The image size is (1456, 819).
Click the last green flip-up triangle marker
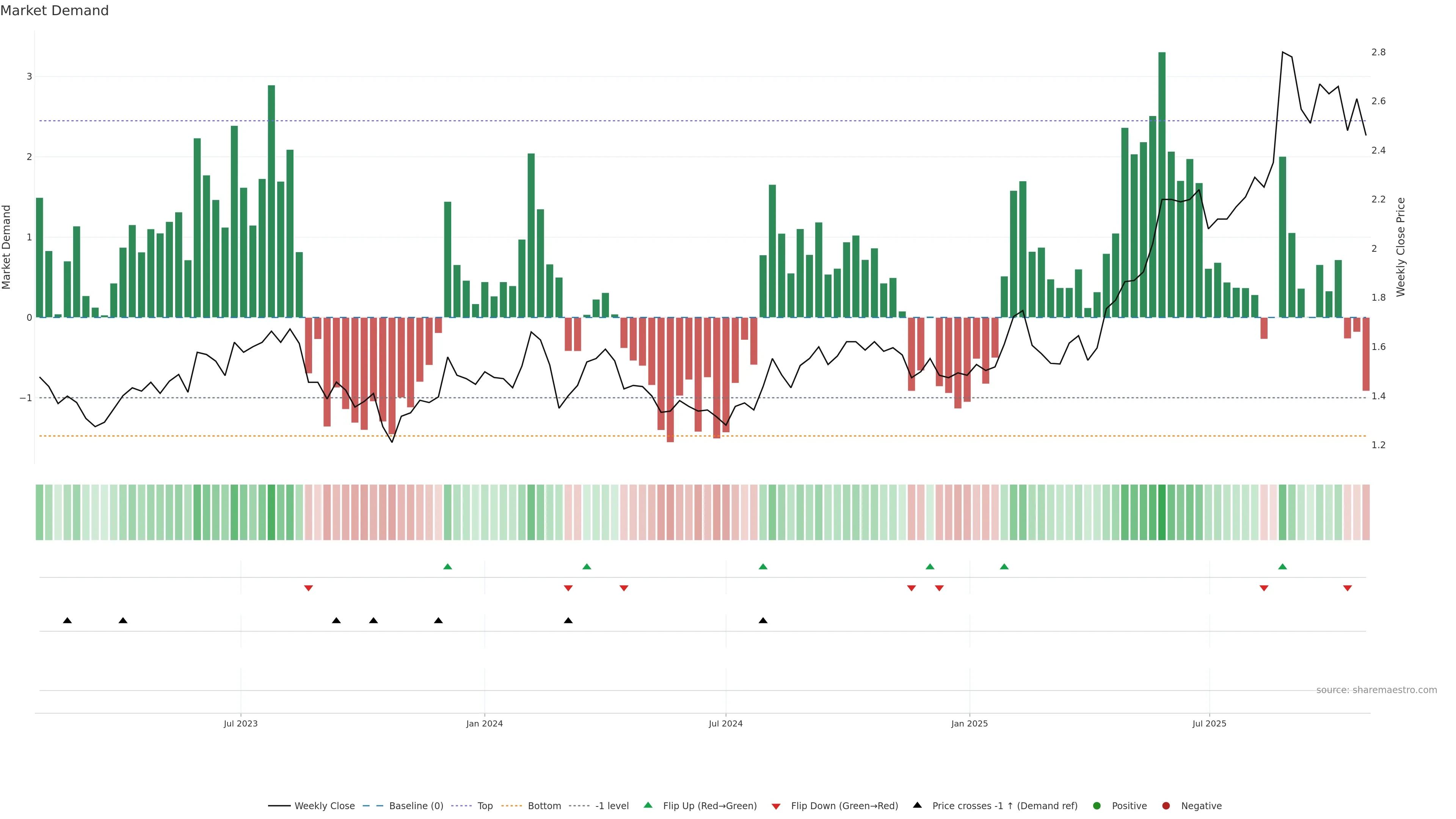point(1282,567)
